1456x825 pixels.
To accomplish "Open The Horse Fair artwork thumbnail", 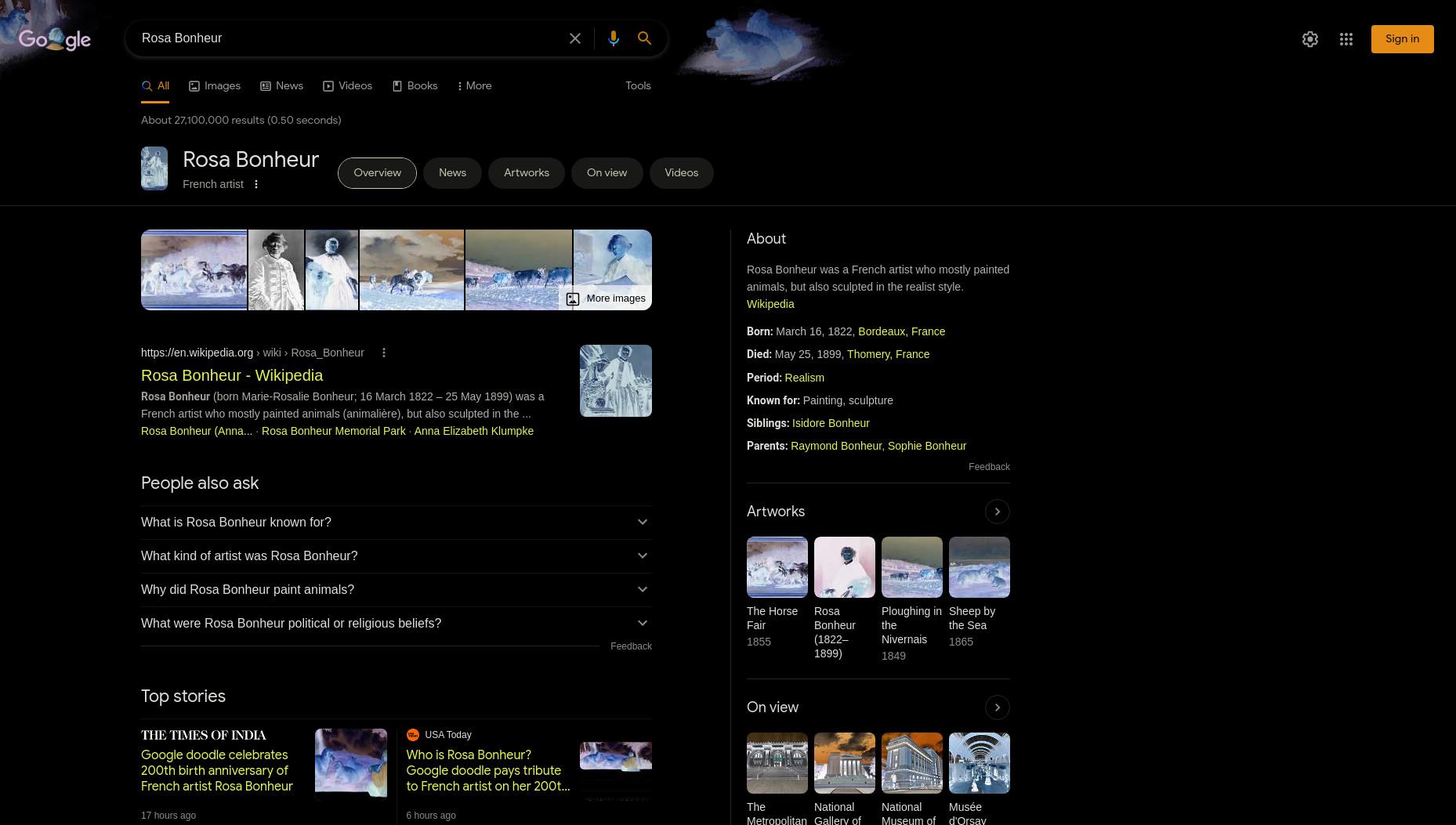I will pyautogui.click(x=777, y=567).
